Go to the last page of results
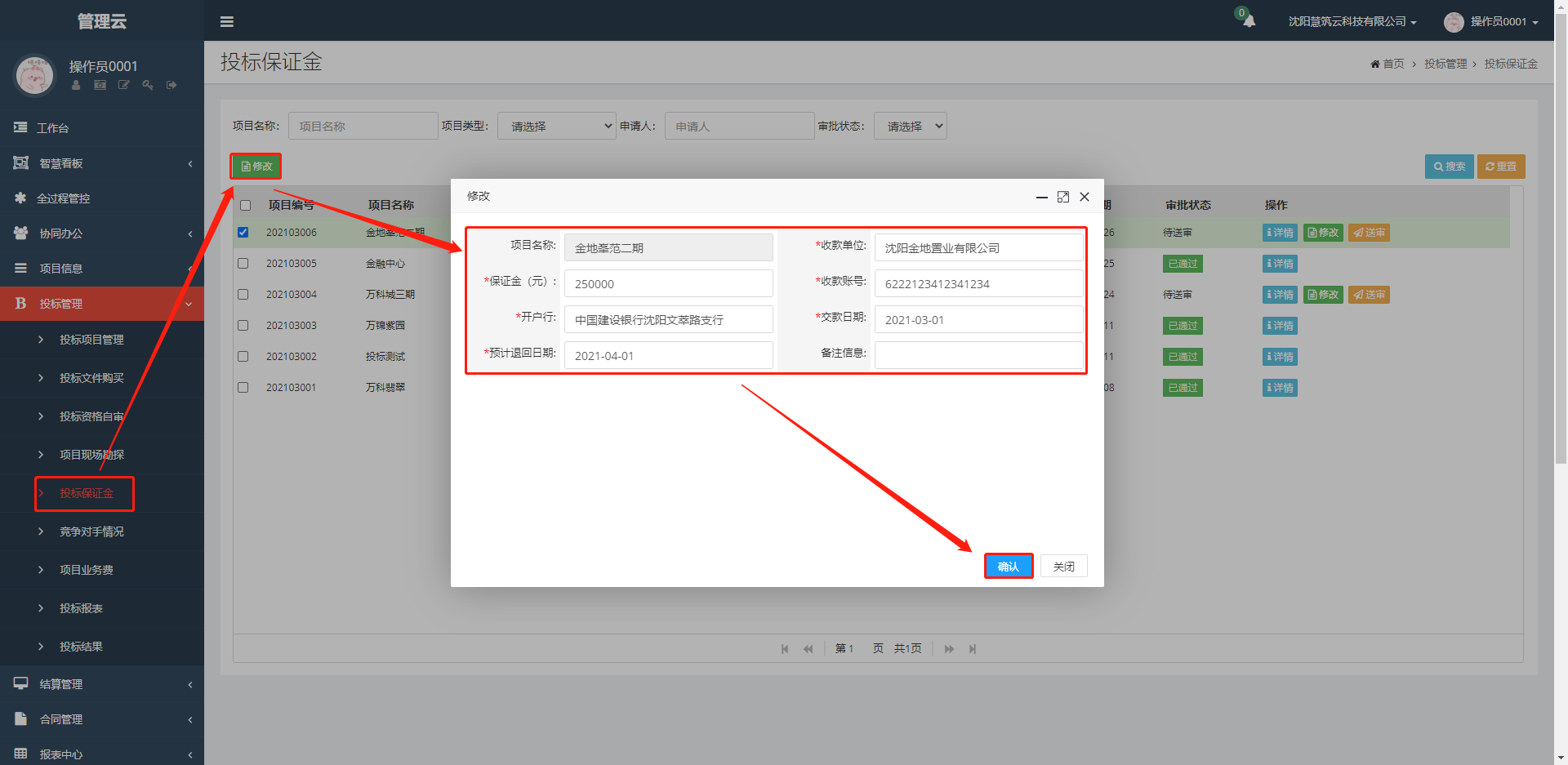 click(973, 649)
